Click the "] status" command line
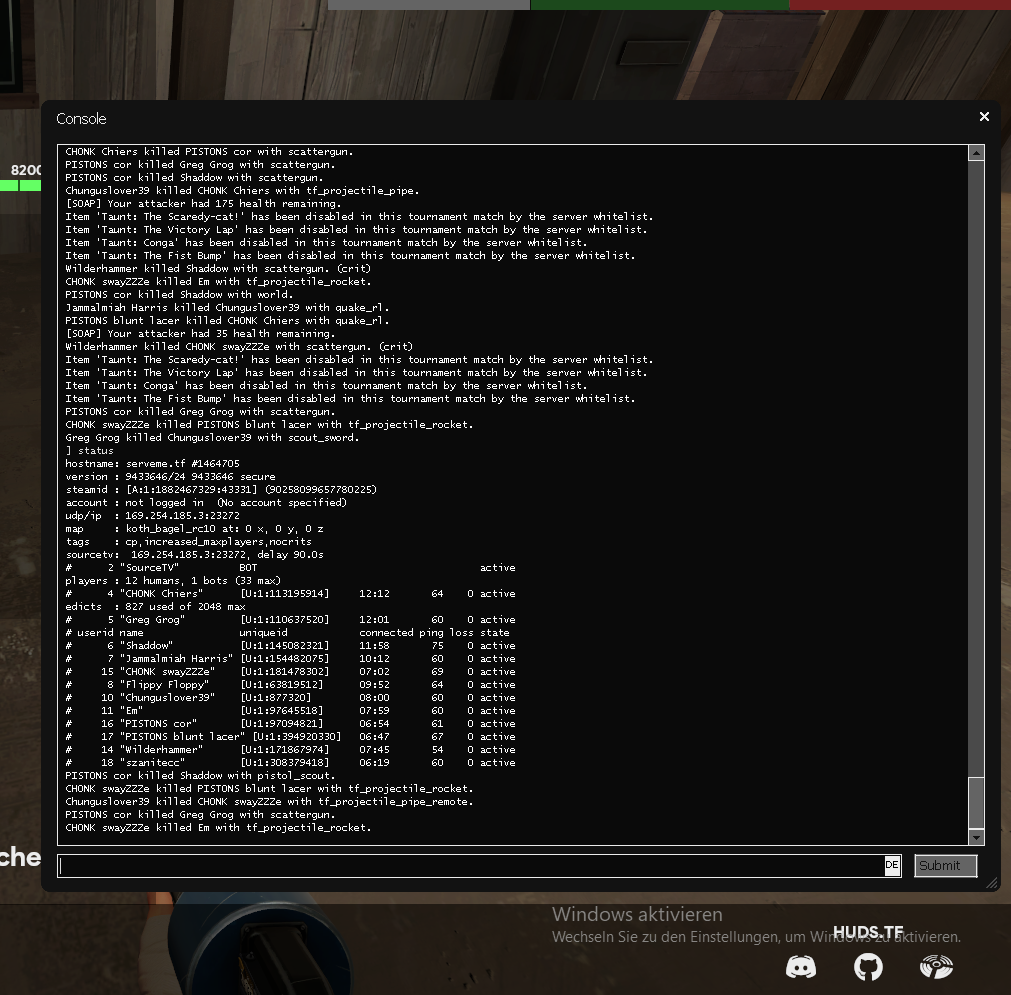This screenshot has width=1011, height=995. click(x=90, y=451)
